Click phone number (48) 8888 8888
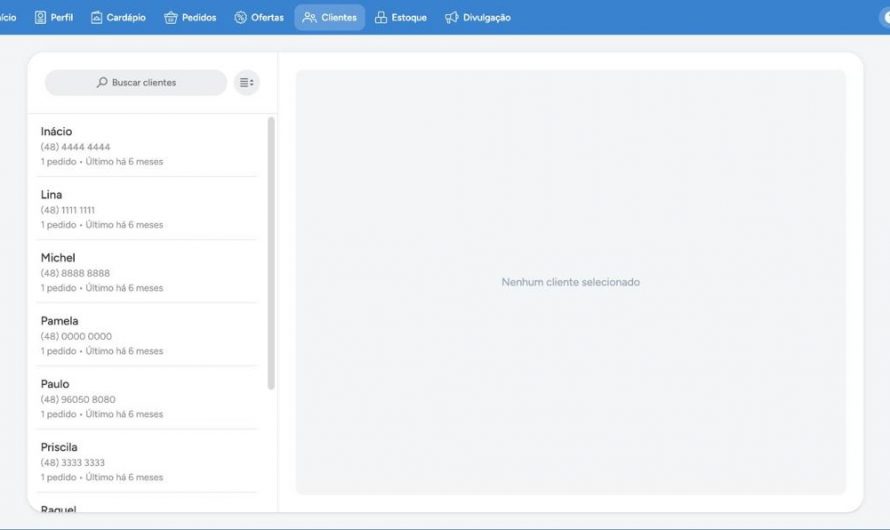Image resolution: width=890 pixels, height=530 pixels. [75, 273]
